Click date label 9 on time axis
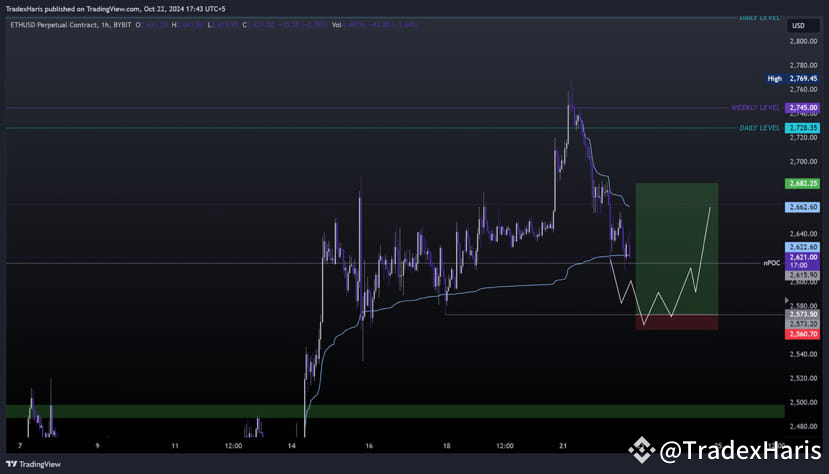Screen dimensions: 829x474 click(x=97, y=446)
